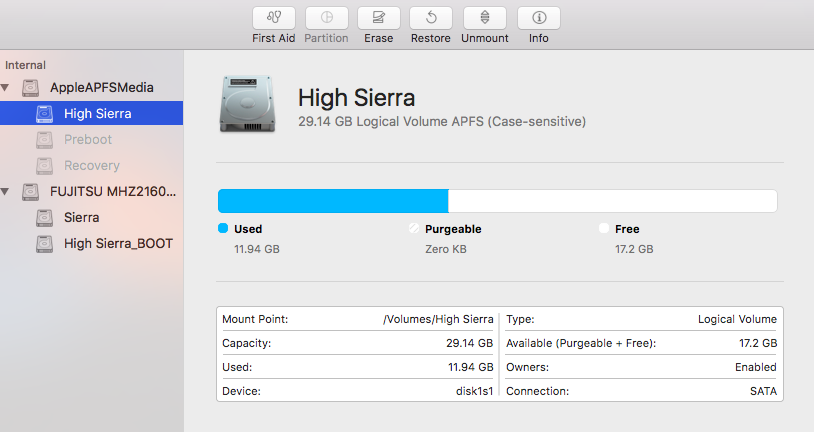The height and width of the screenshot is (432, 814).
Task: Click the High Sierra_BOOT drive icon
Action: [x=44, y=244]
